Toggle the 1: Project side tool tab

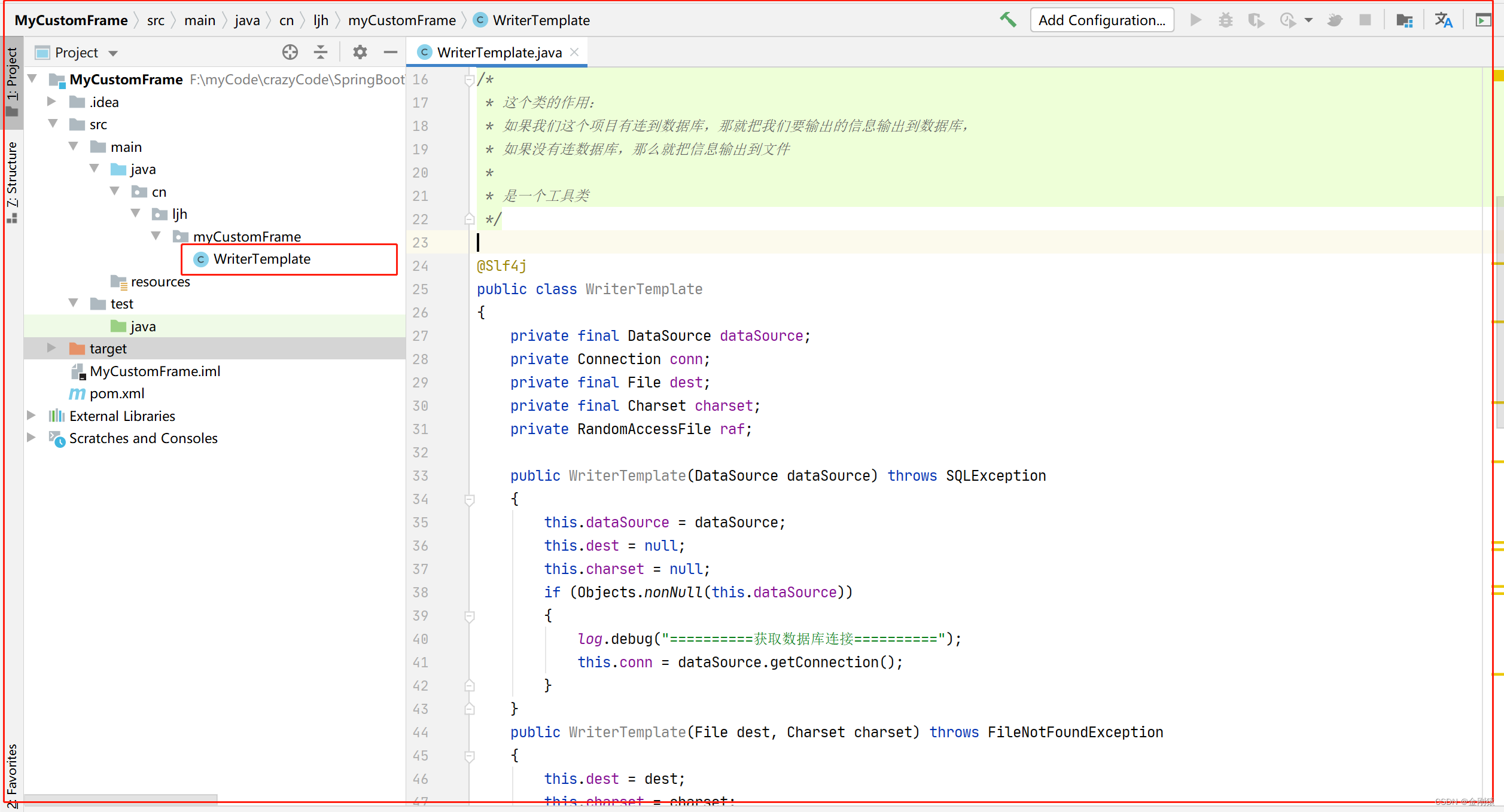tap(13, 83)
